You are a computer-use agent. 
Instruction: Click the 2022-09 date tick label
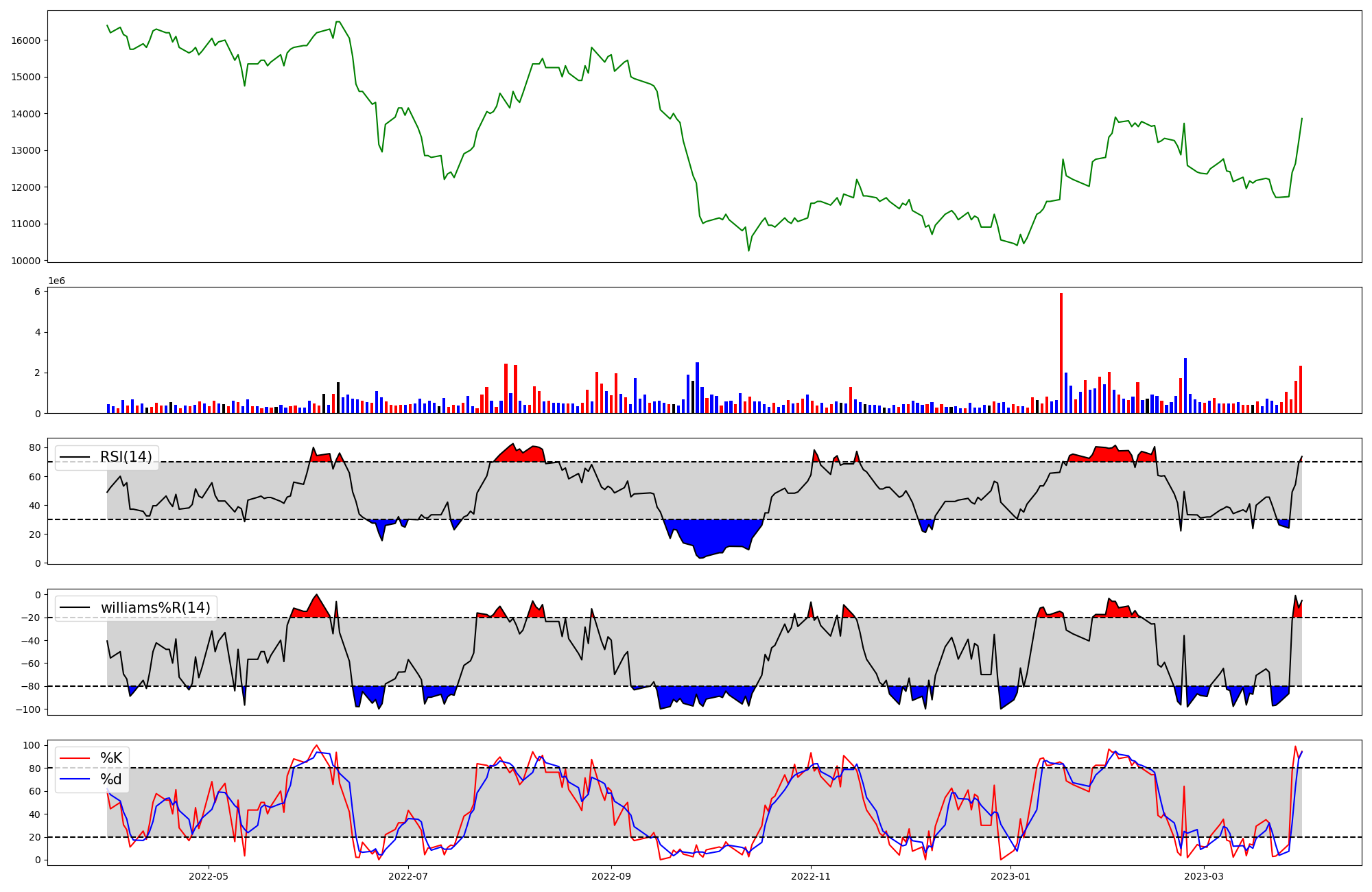(611, 876)
